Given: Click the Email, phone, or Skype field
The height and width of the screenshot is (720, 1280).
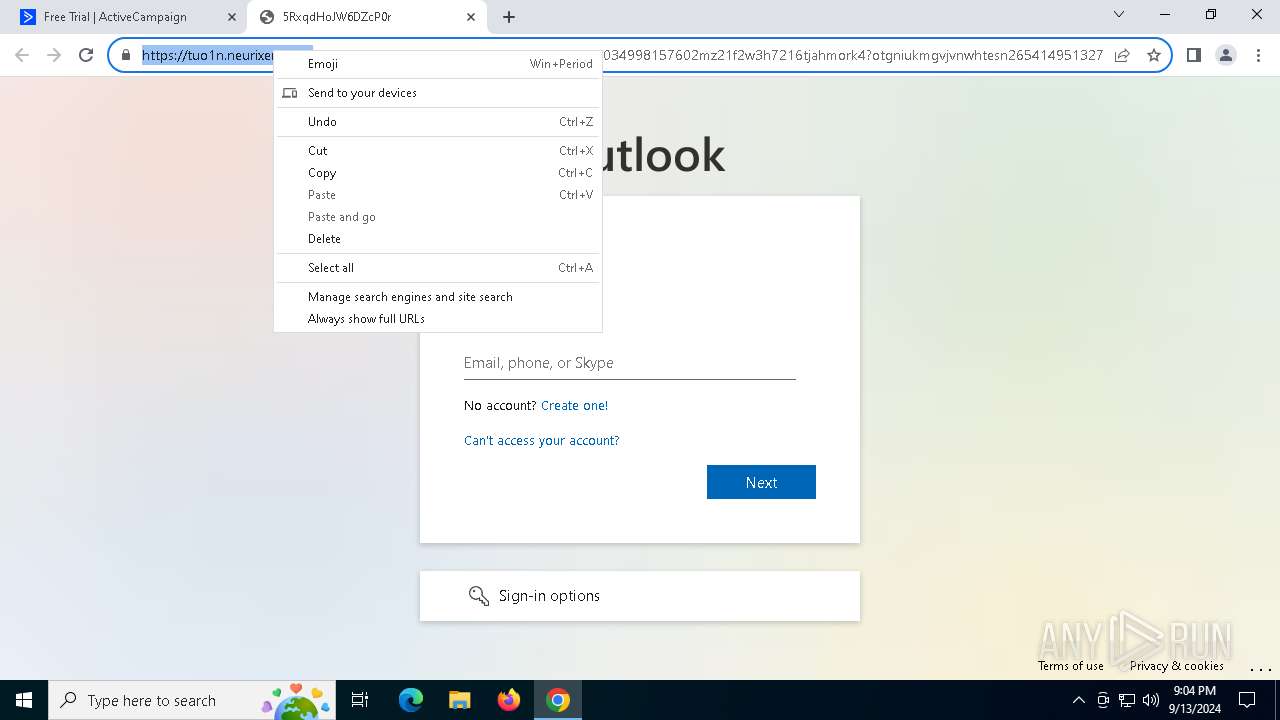Looking at the screenshot, I should point(630,363).
